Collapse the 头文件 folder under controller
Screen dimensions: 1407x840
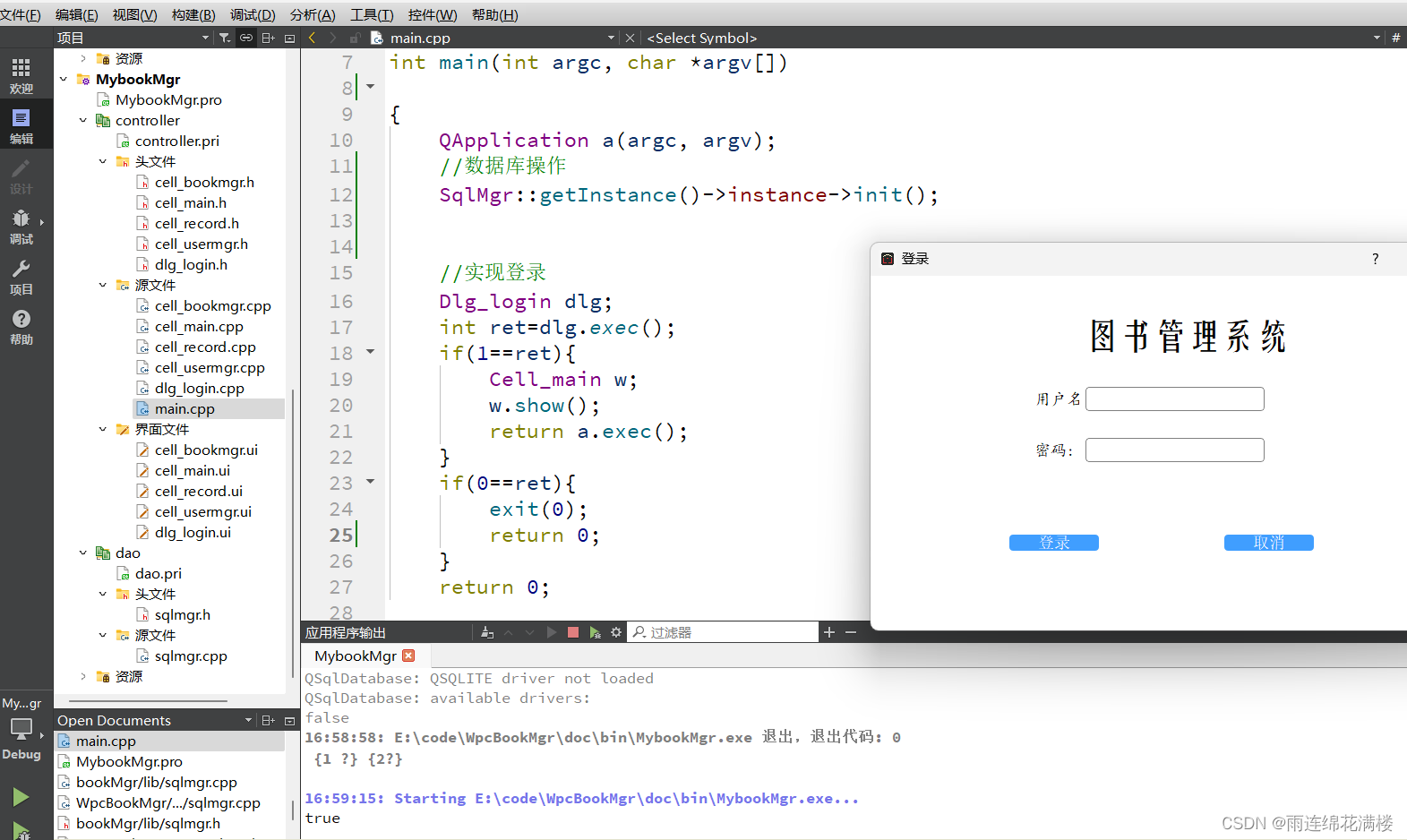point(103,161)
